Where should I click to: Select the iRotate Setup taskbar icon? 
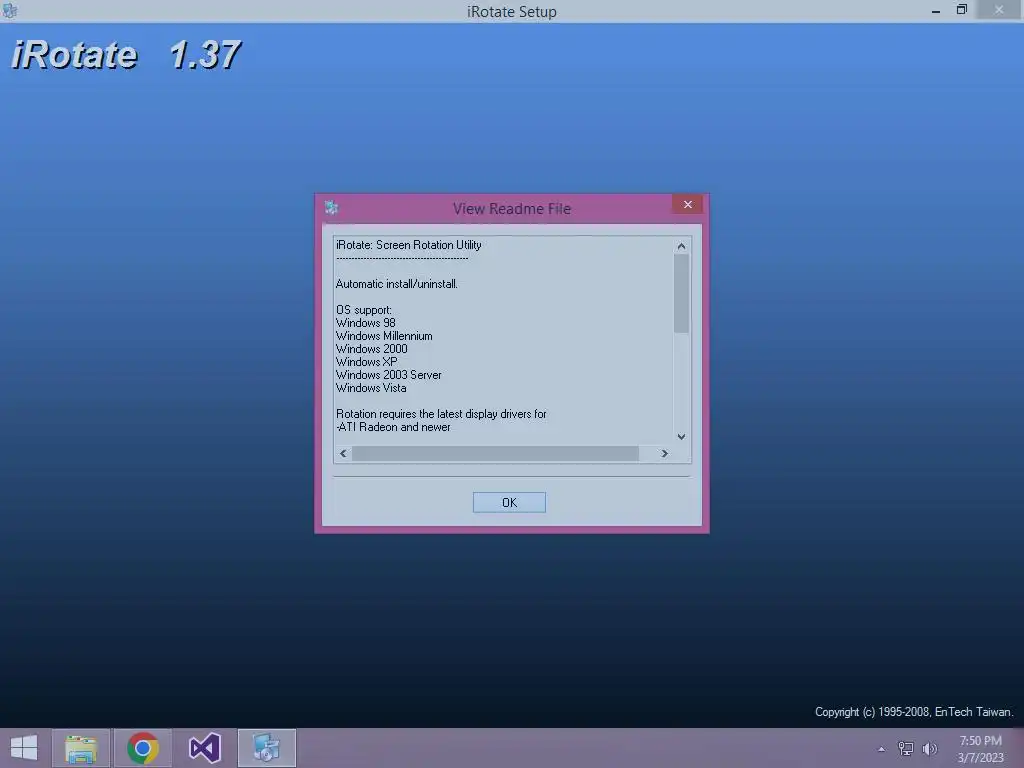[x=266, y=748]
